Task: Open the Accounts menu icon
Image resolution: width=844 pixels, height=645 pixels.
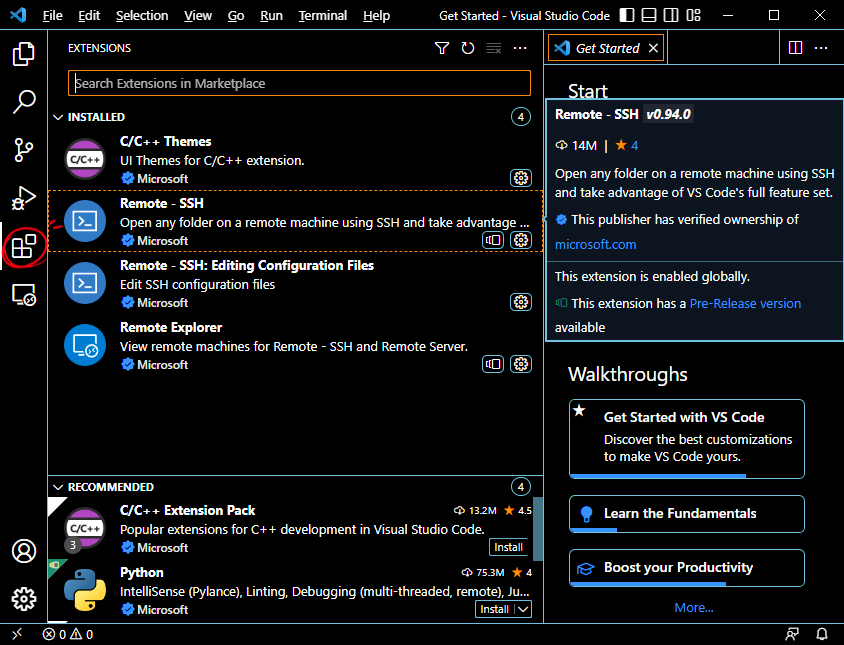Action: point(24,551)
